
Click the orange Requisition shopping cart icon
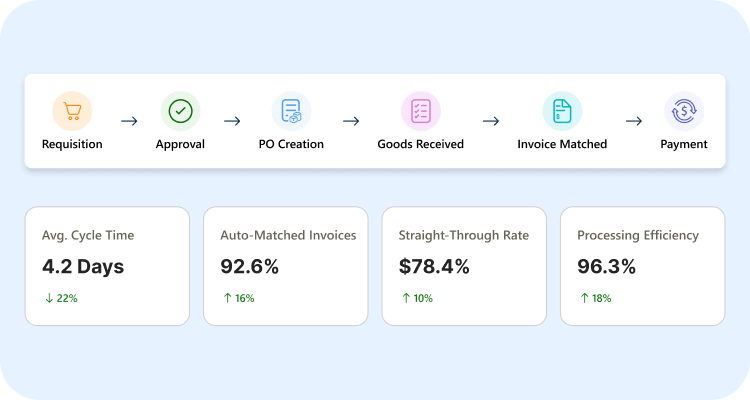tap(72, 111)
